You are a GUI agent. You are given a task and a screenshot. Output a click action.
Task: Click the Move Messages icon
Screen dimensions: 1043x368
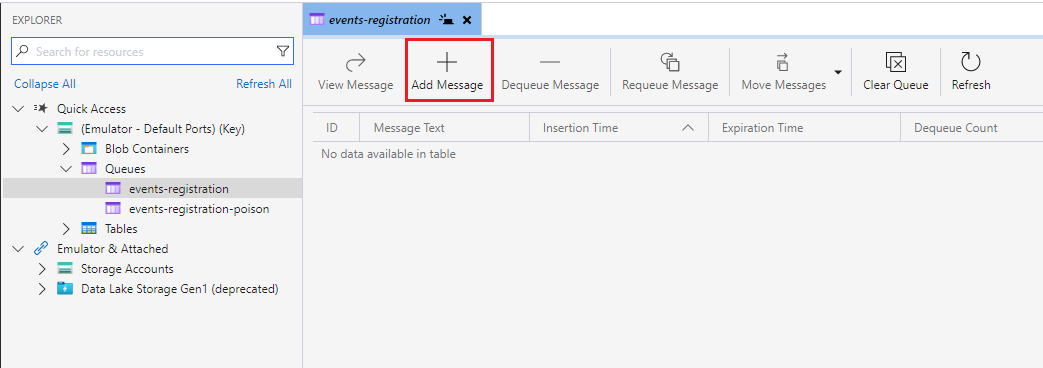click(783, 63)
